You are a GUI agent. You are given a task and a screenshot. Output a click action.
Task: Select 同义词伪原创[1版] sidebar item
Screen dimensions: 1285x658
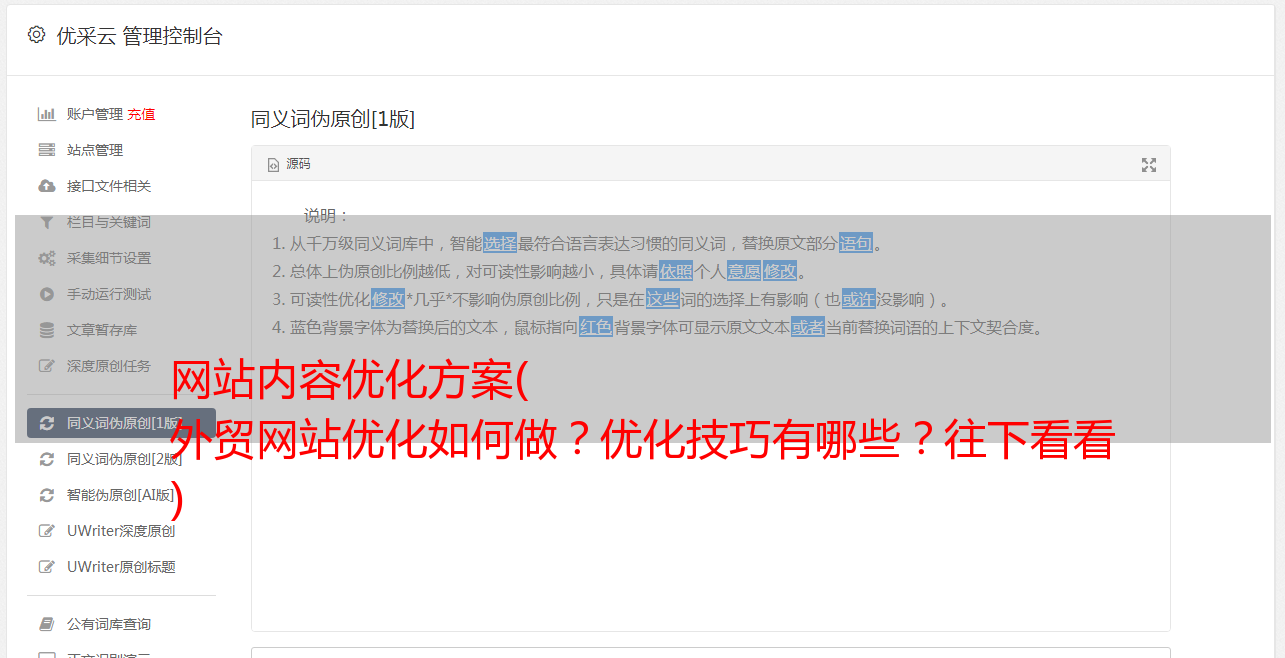[x=122, y=423]
